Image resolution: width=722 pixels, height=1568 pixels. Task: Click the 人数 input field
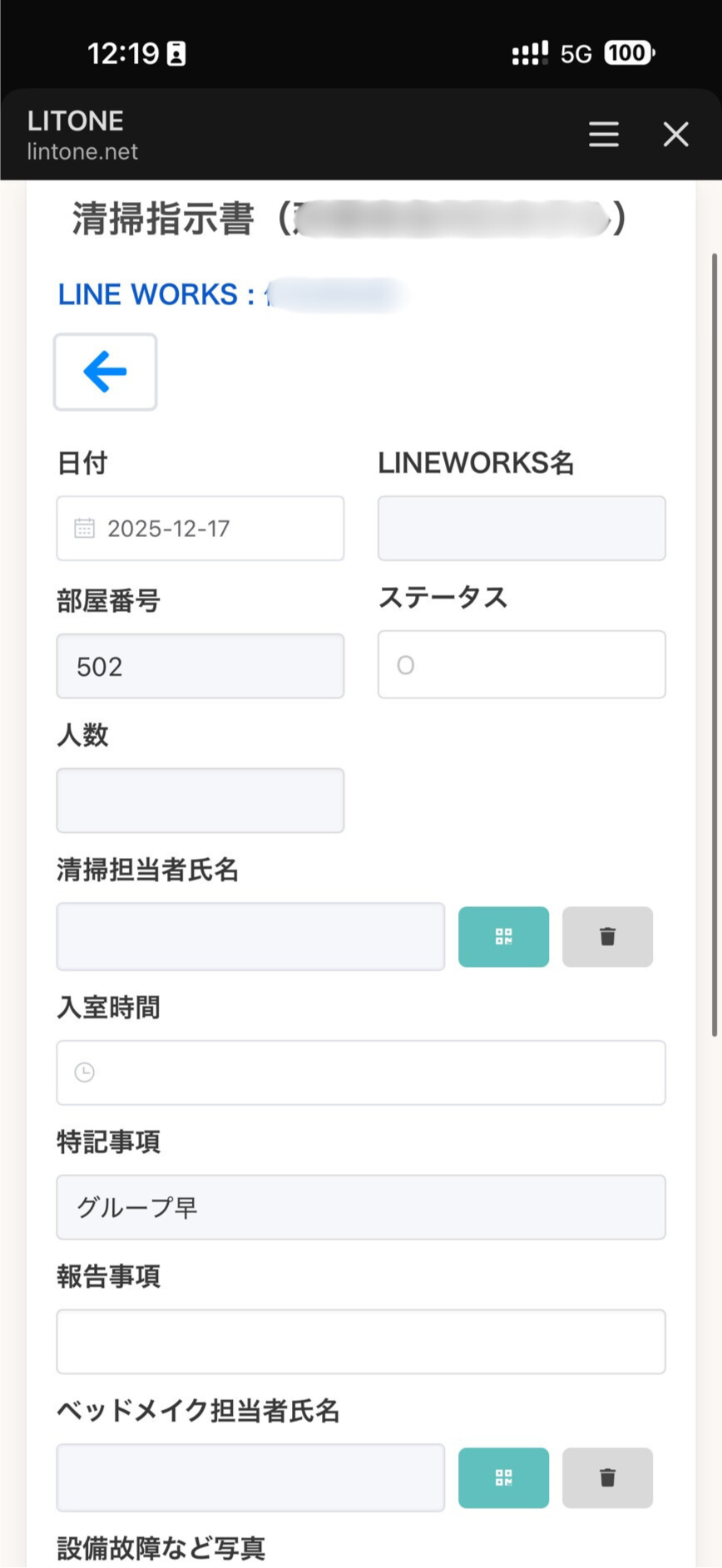pyautogui.click(x=200, y=801)
